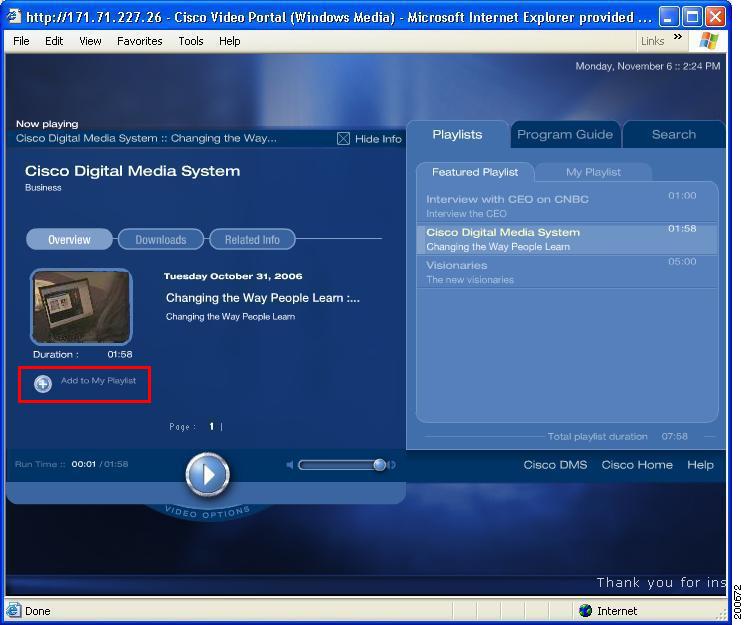Viewport: 745px width, 625px height.
Task: Click the Add to My Playlist label
Action: [98, 381]
